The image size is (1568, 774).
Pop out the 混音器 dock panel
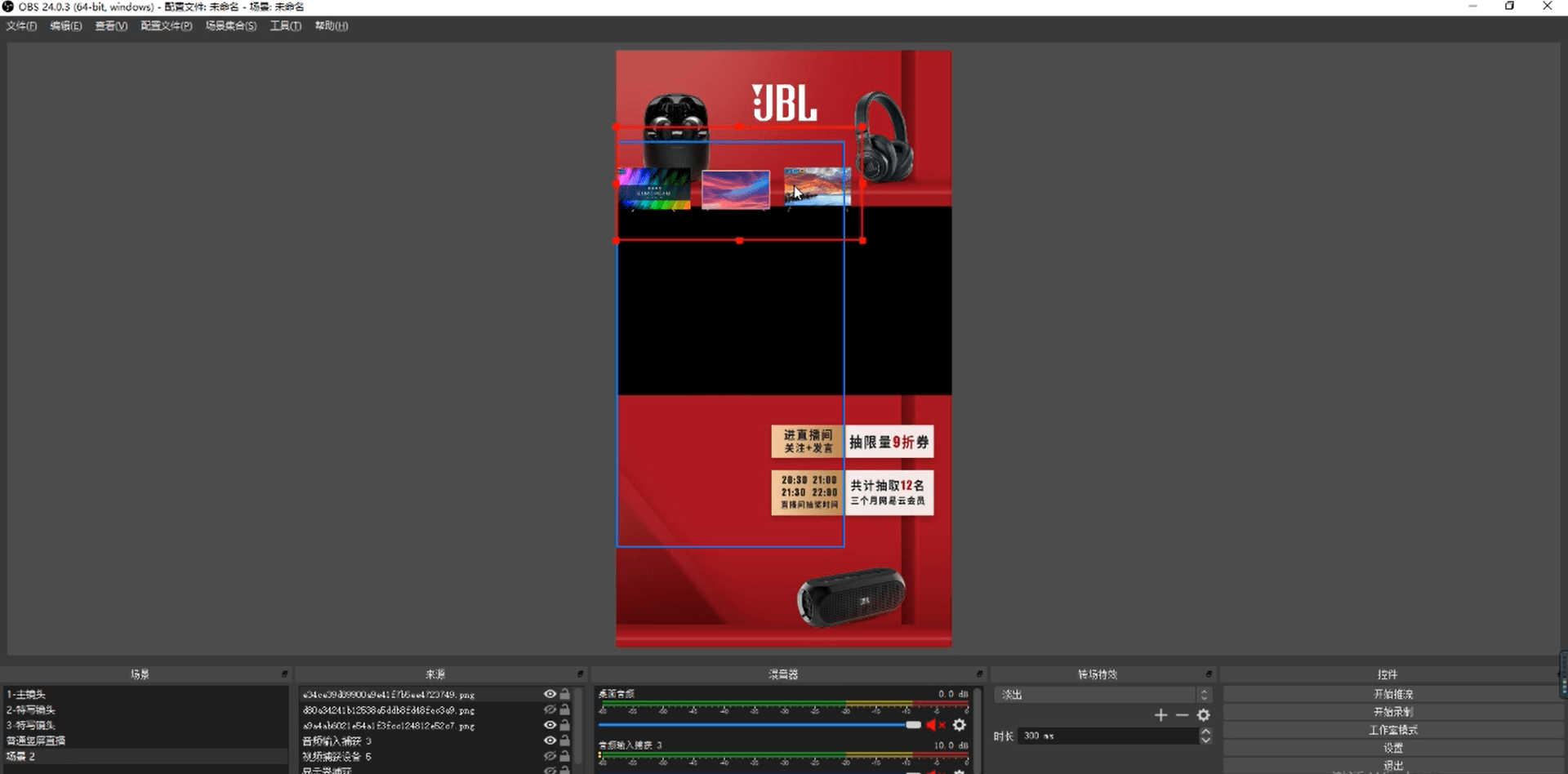point(978,674)
